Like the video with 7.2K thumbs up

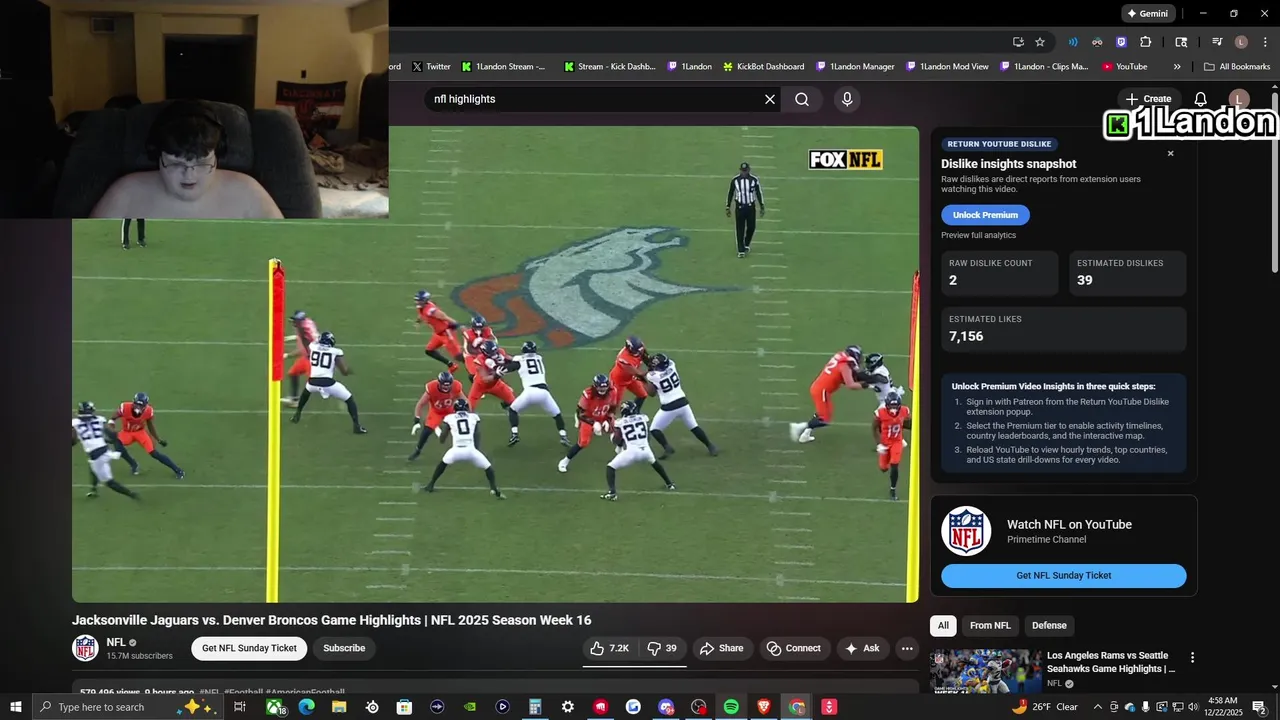click(x=609, y=648)
